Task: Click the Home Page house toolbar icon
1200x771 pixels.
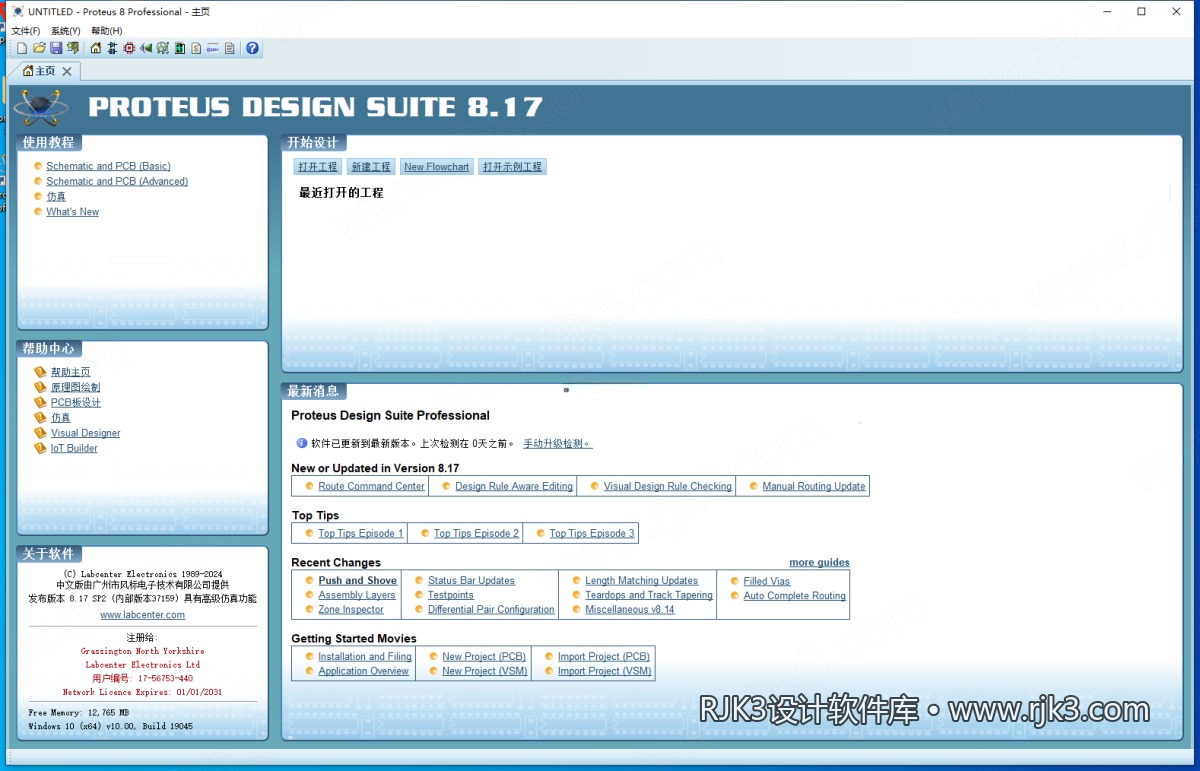Action: [x=96, y=48]
